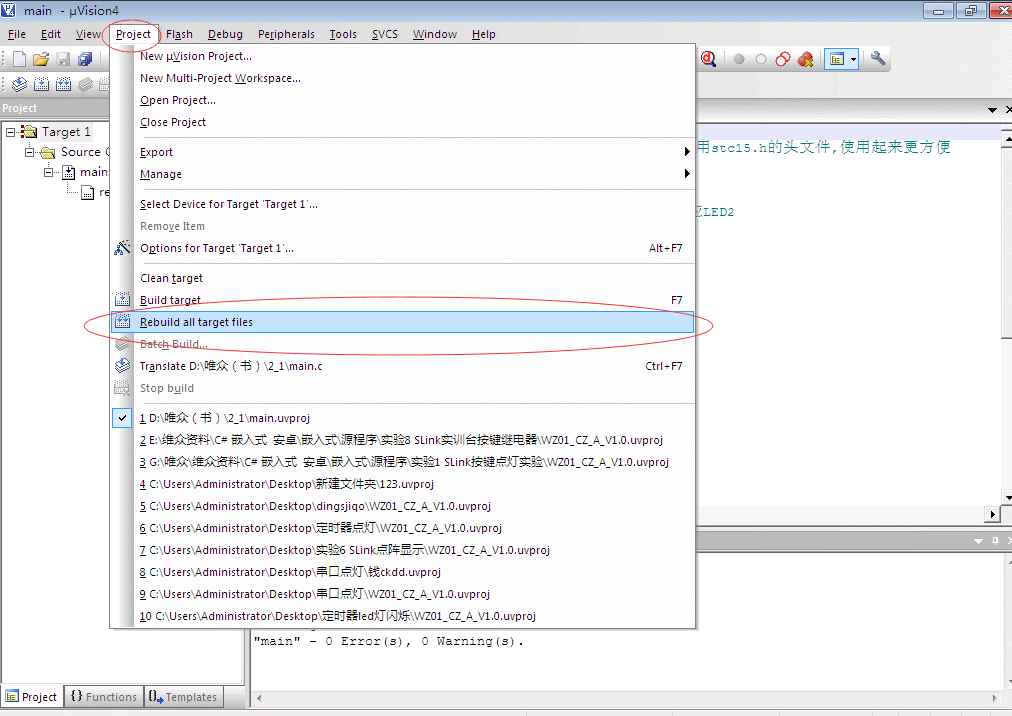1012x716 pixels.
Task: Click the editor scroll-right arrow
Action: (x=993, y=515)
